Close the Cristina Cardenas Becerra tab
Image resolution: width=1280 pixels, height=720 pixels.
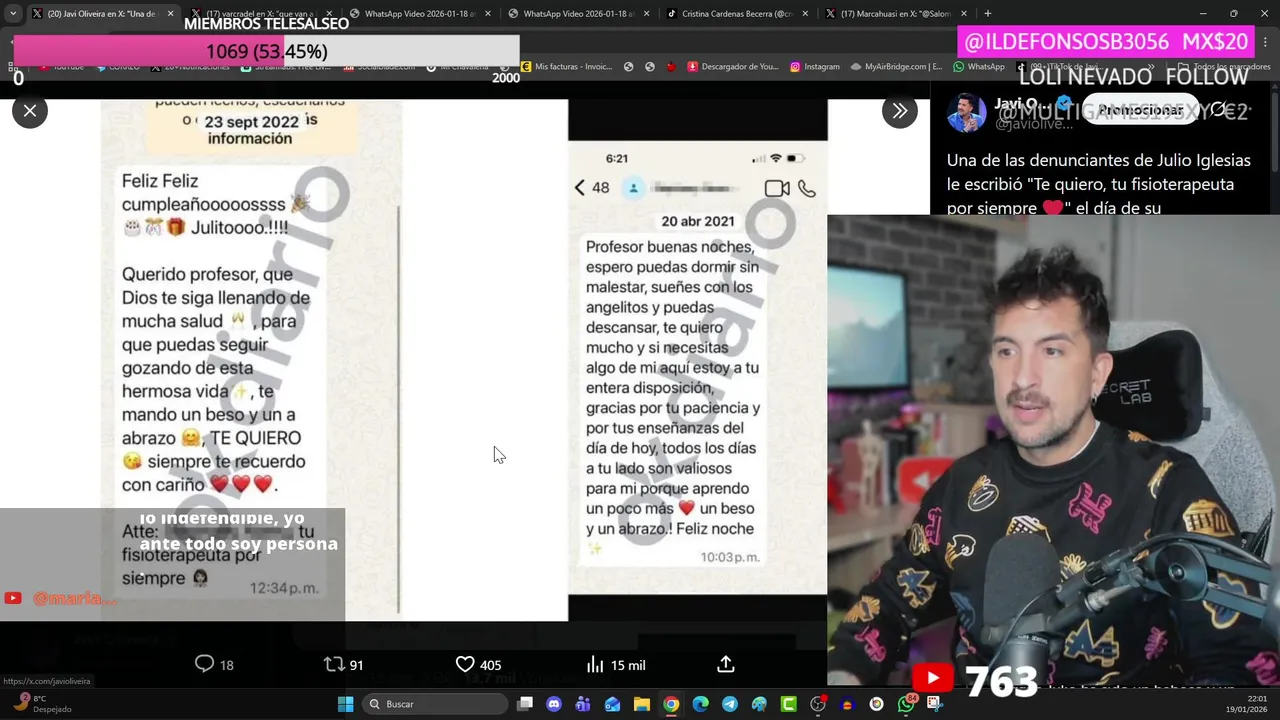tap(805, 14)
